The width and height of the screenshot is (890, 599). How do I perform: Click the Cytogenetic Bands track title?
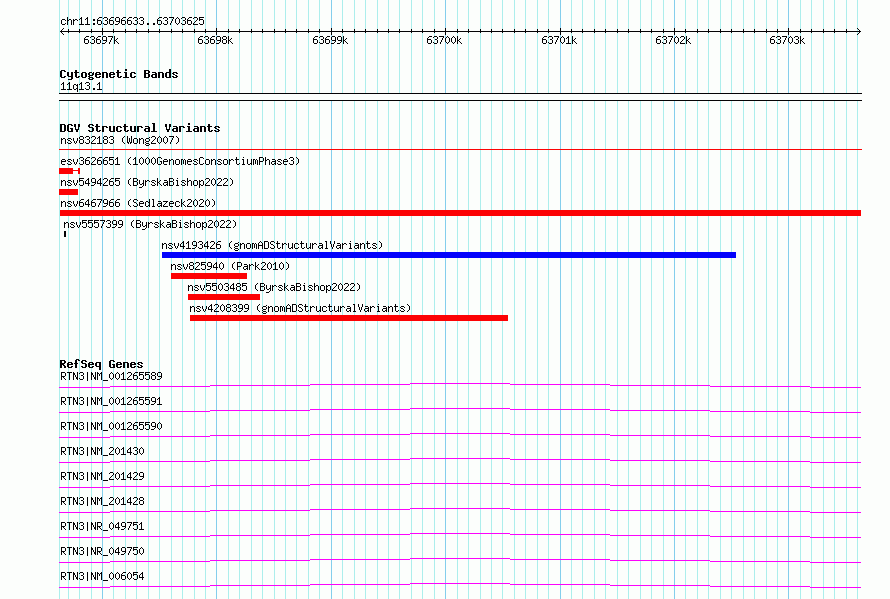119,74
